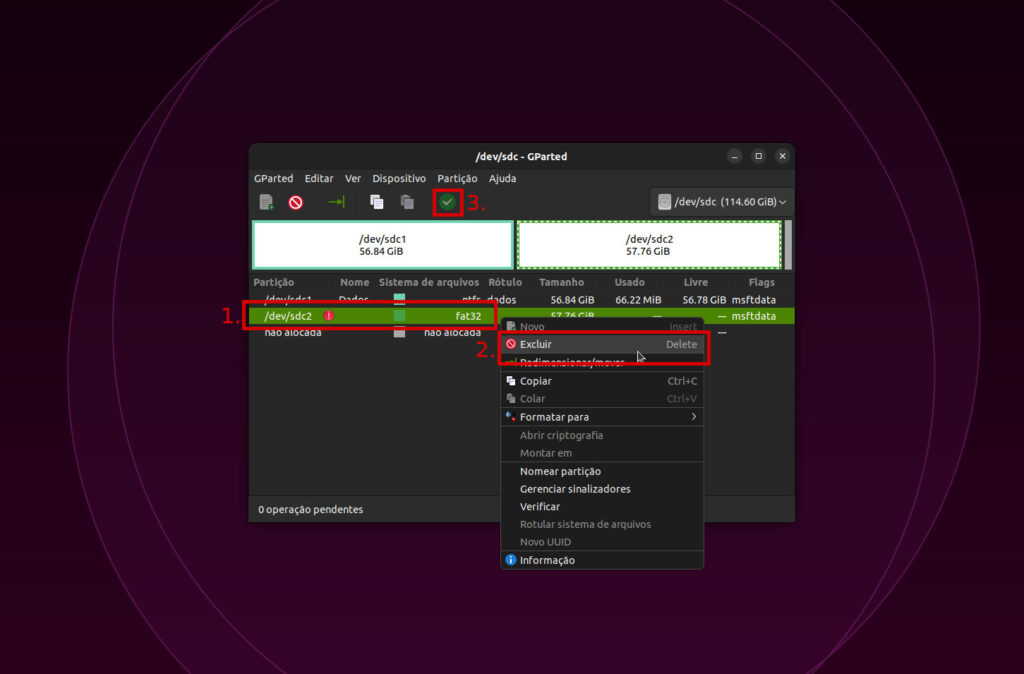Choose Gerenciar sinalizadores in the context menu
The image size is (1024, 674).
(602, 489)
